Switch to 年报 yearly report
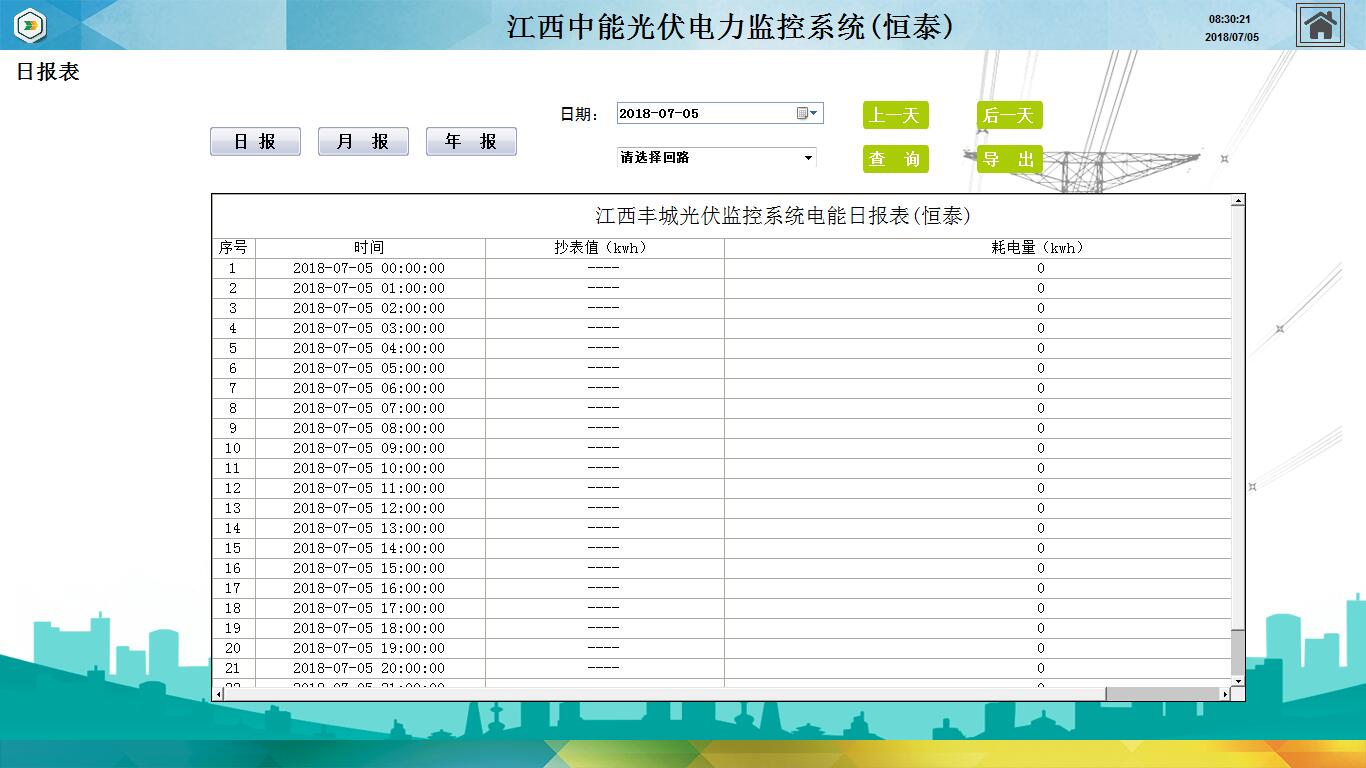 tap(471, 142)
